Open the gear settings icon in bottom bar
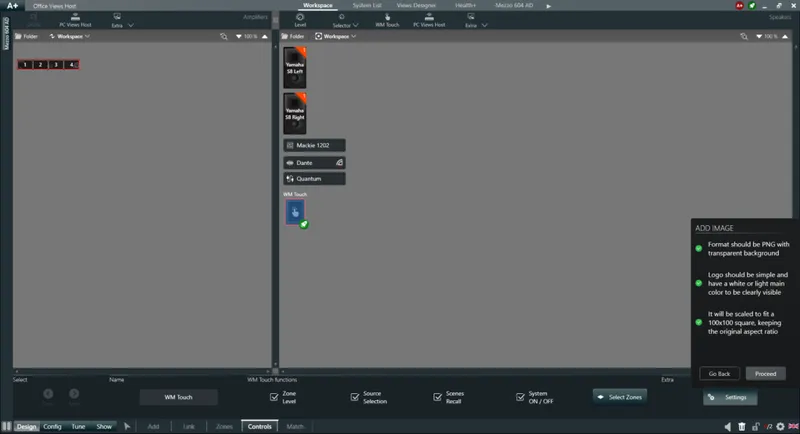The image size is (800, 434). point(780,426)
